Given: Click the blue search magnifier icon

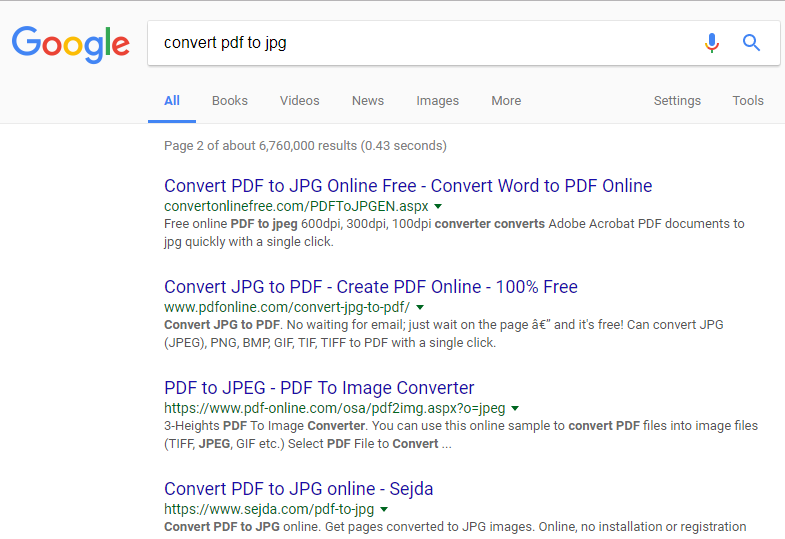Looking at the screenshot, I should pos(751,43).
